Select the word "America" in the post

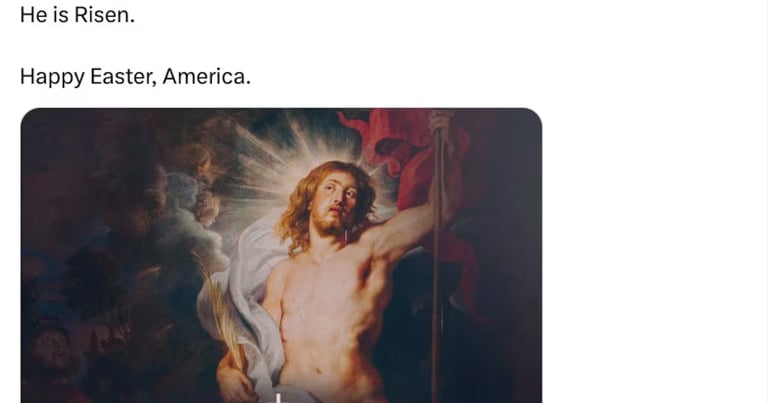203,76
